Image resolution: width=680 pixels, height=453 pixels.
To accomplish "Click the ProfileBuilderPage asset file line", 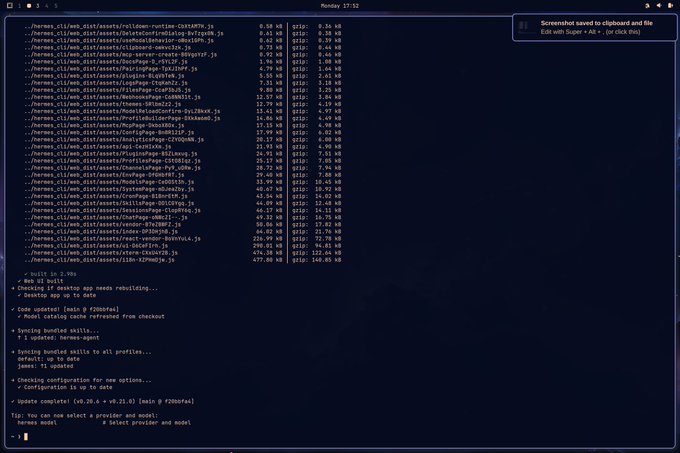I will pos(122,118).
